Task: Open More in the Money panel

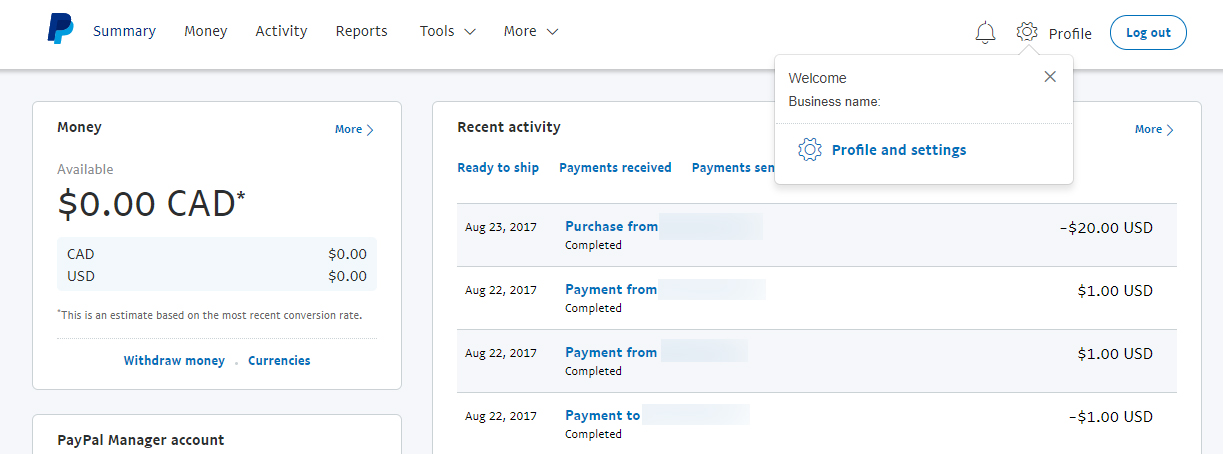Action: 354,129
